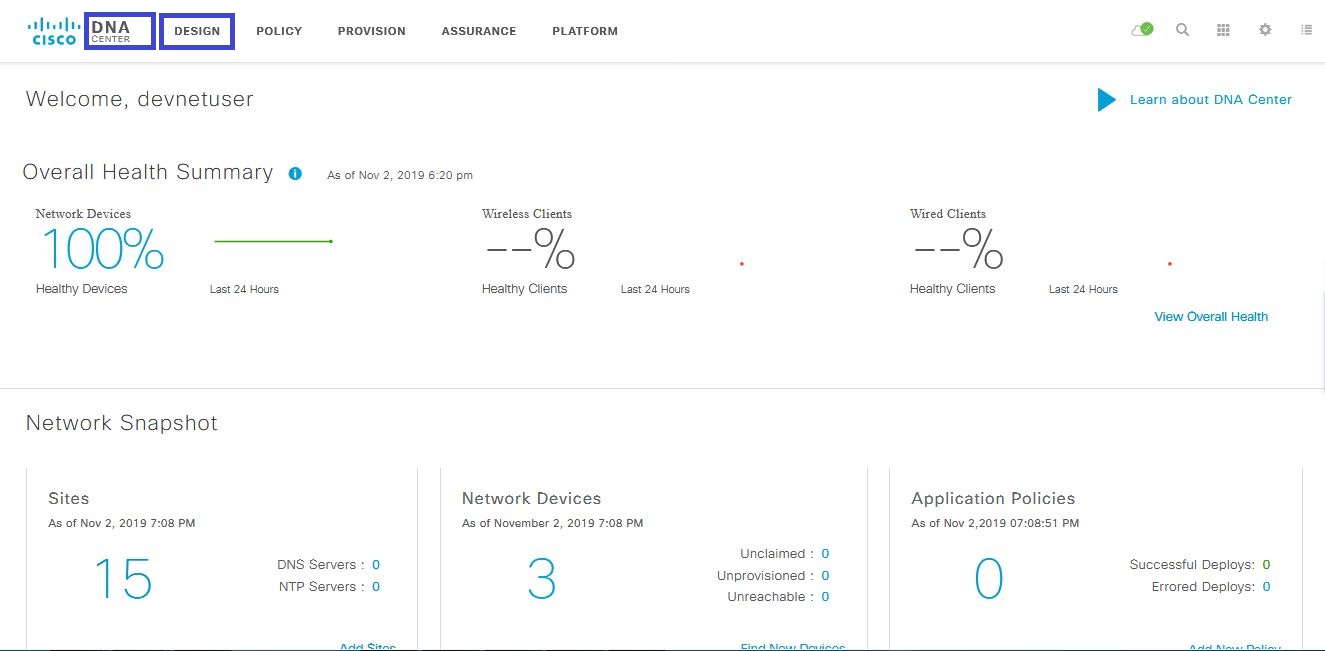The image size is (1325, 651).
Task: Open the applications grid icon
Action: pyautogui.click(x=1222, y=30)
